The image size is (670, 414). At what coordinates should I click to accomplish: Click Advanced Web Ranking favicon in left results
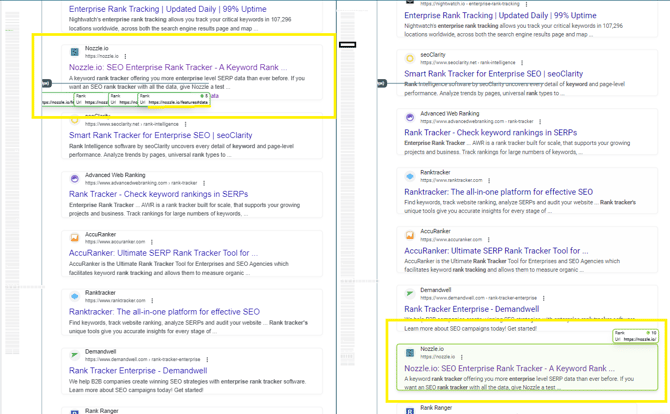74,179
